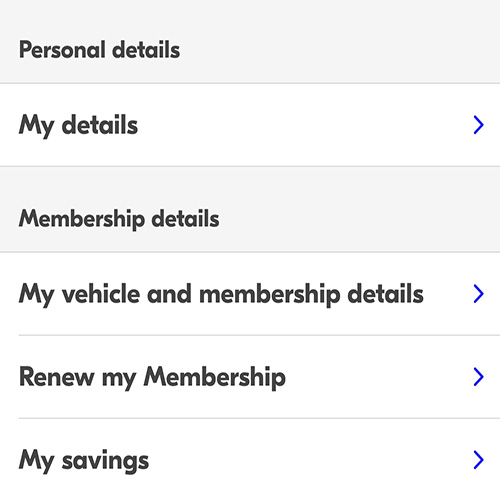Select the blue arrow beside My savings

tap(479, 460)
